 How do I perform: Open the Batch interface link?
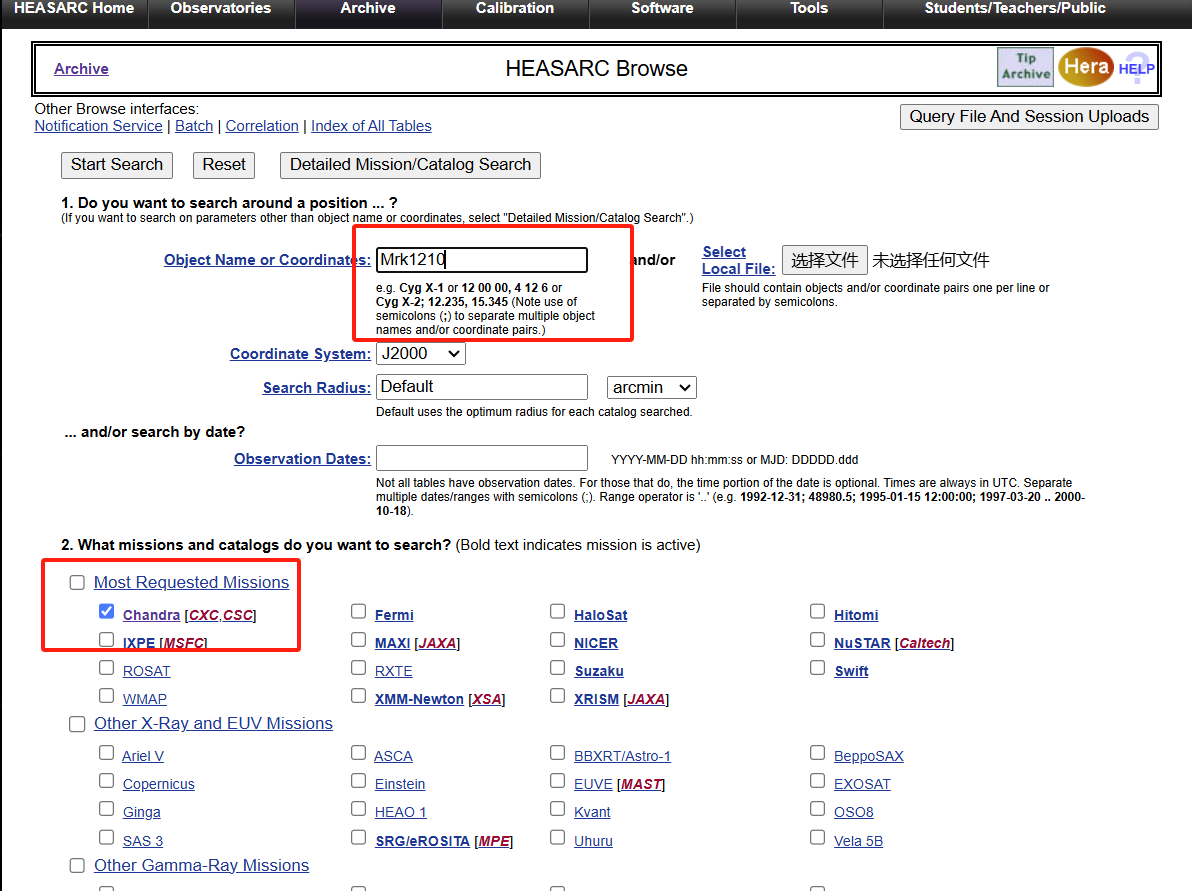[194, 126]
